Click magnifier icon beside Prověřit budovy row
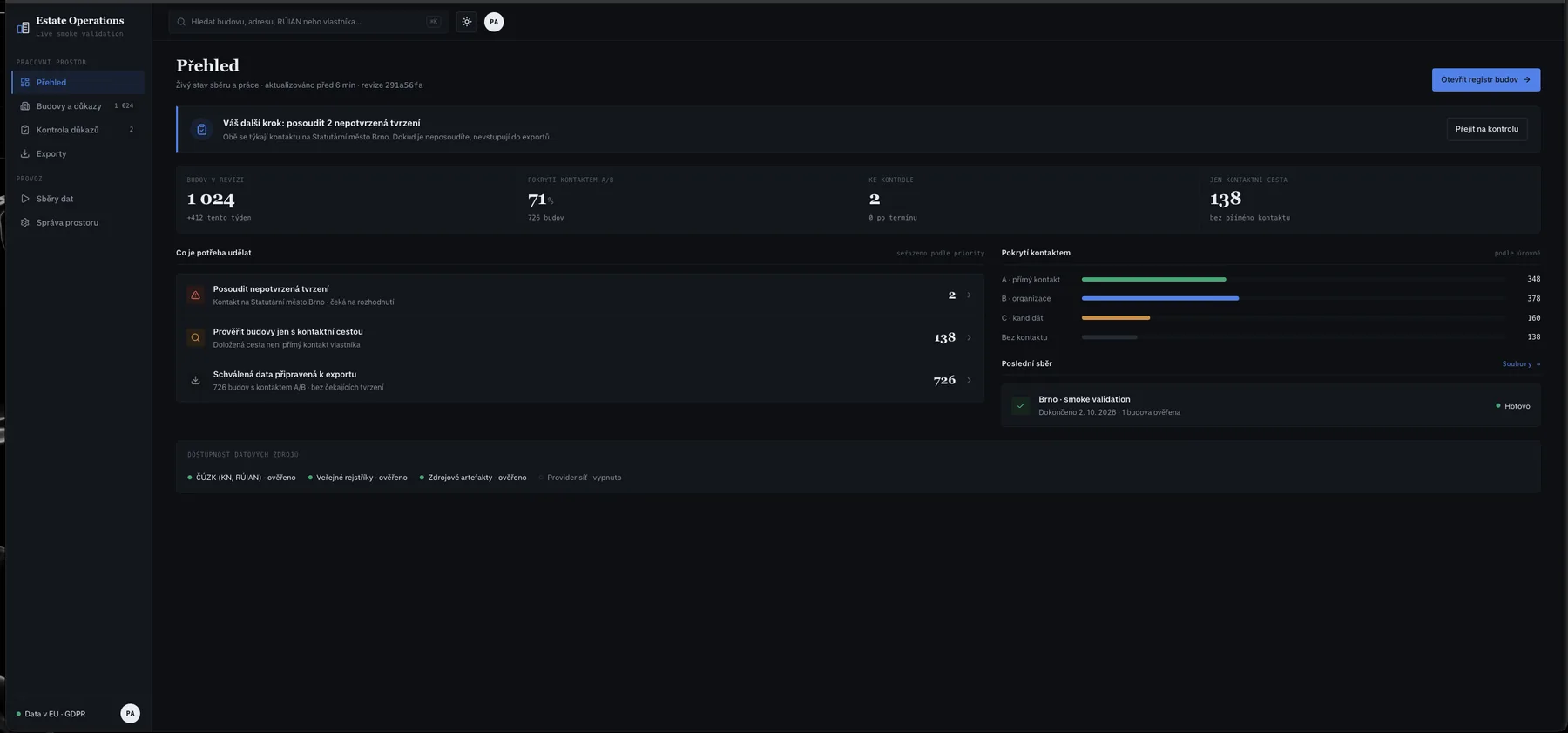1568x733 pixels. (195, 337)
